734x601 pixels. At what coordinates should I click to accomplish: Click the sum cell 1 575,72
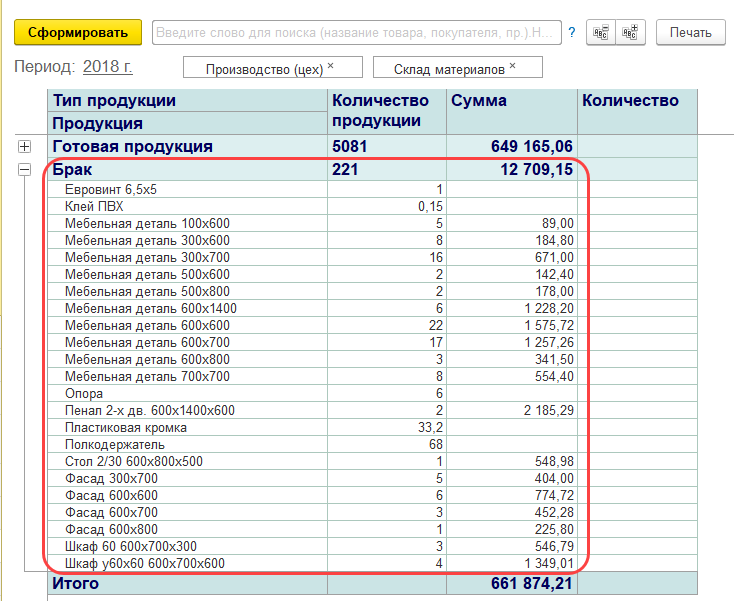(549, 325)
